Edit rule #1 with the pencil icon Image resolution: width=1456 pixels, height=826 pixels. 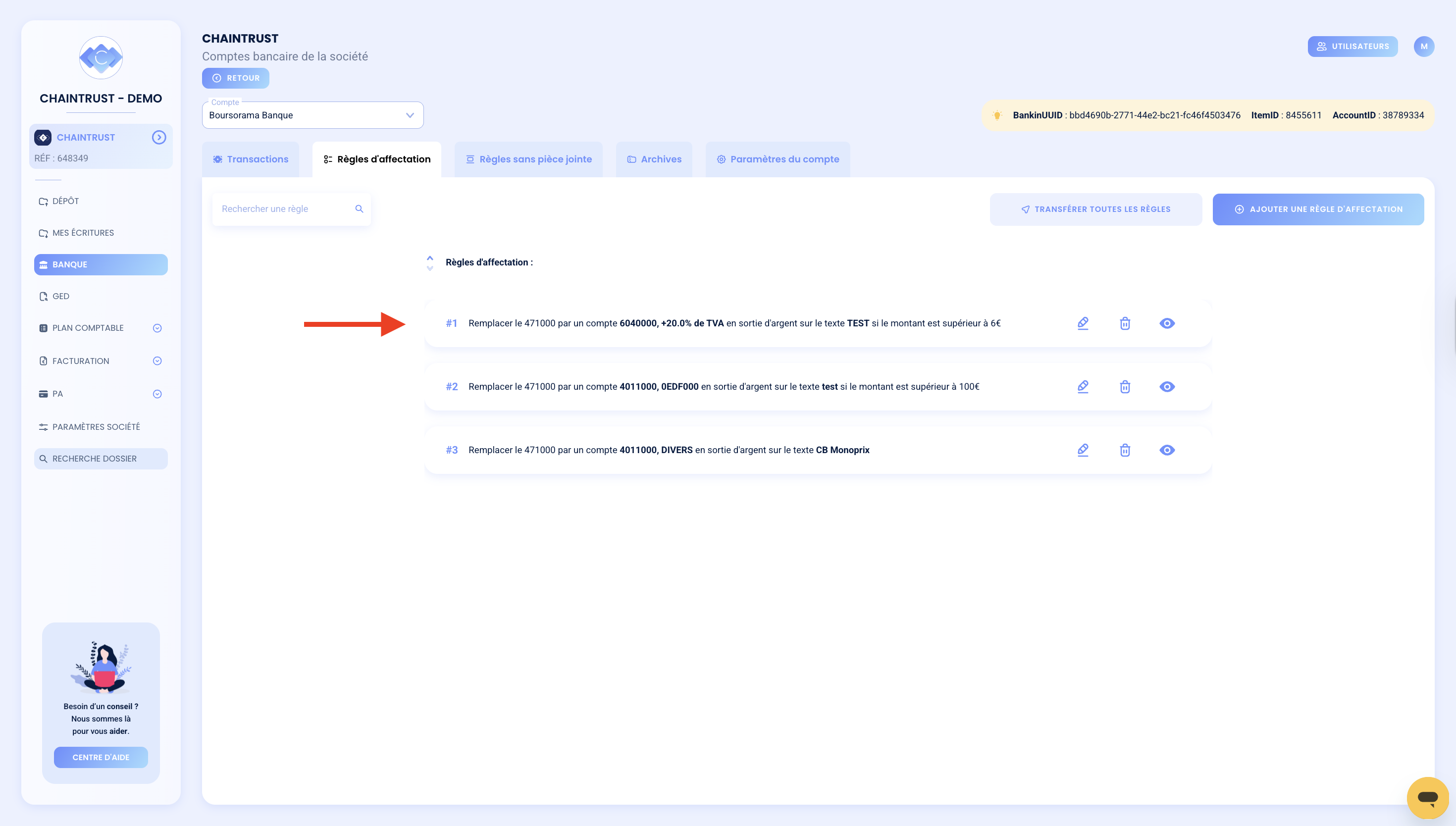tap(1083, 323)
